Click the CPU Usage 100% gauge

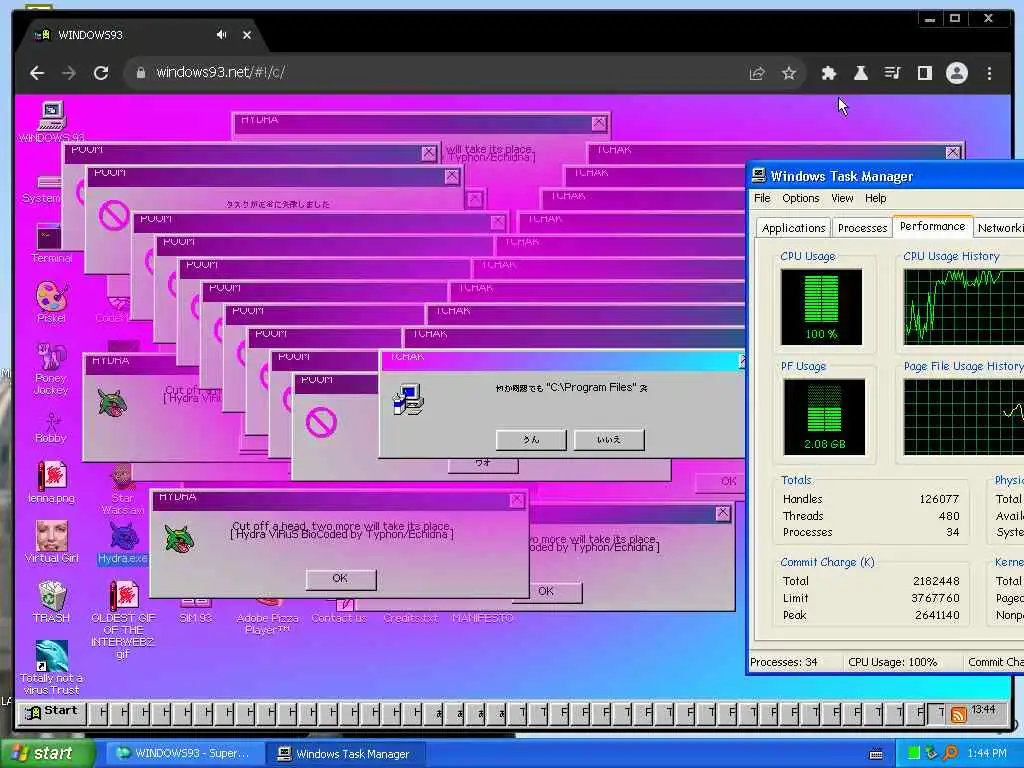click(822, 307)
